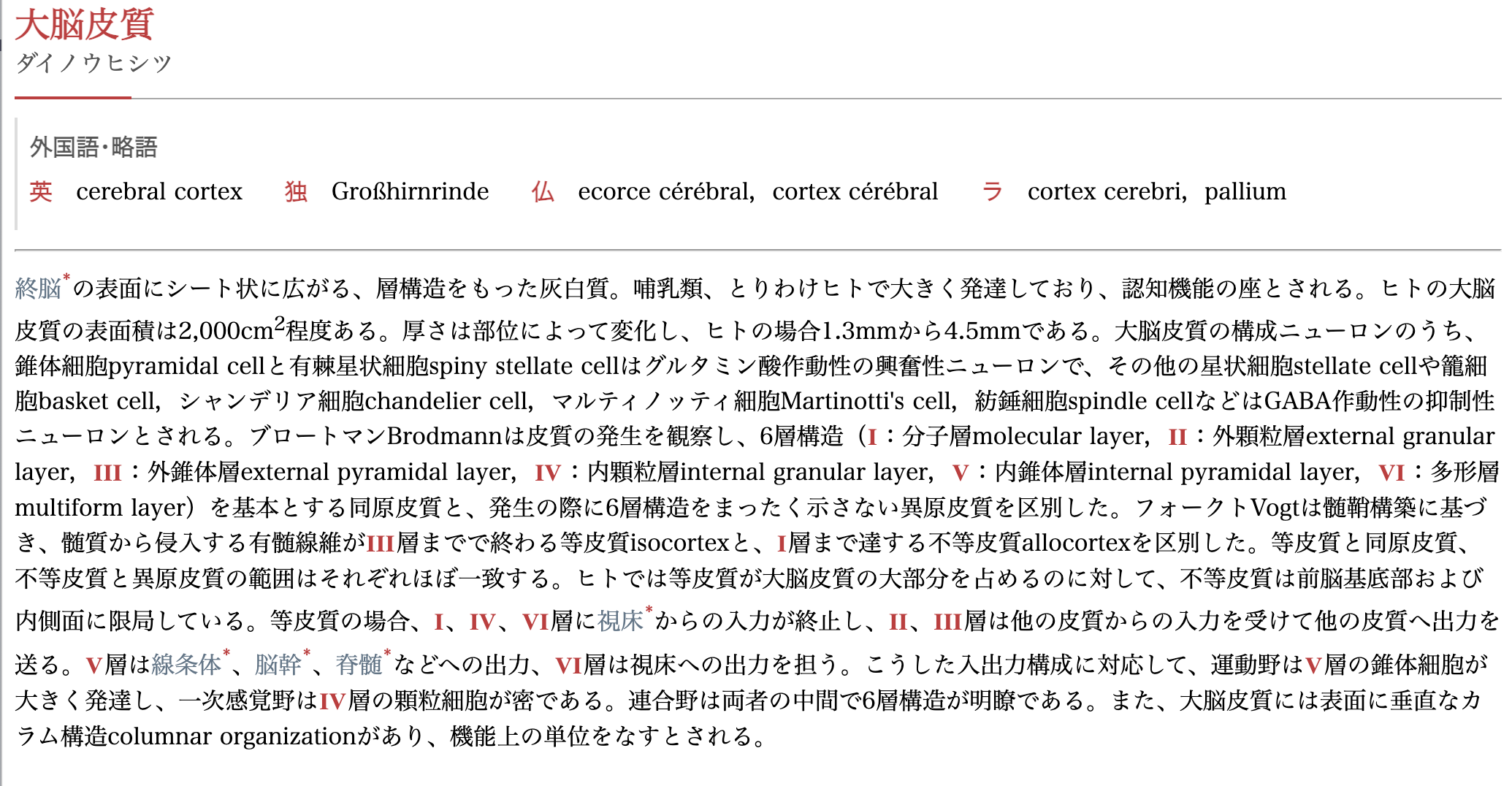Click red numeral III before 外錐体層
The height and width of the screenshot is (786, 1512).
click(107, 473)
